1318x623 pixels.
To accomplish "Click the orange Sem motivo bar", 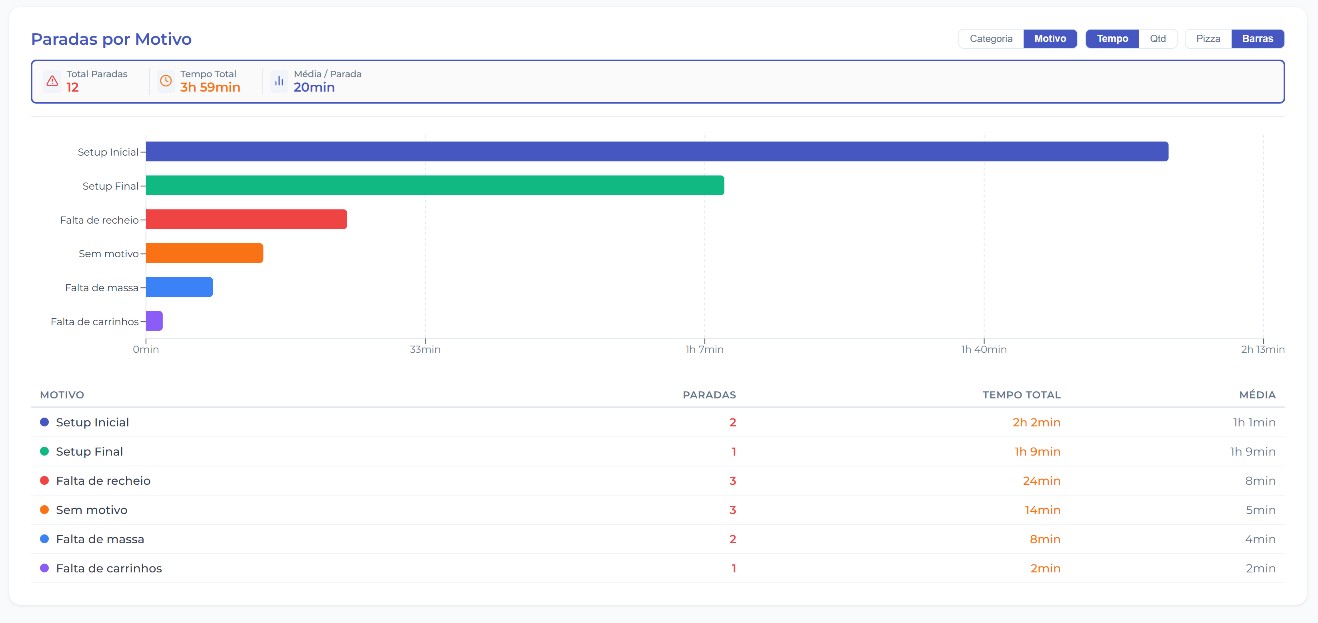I will click(x=204, y=253).
